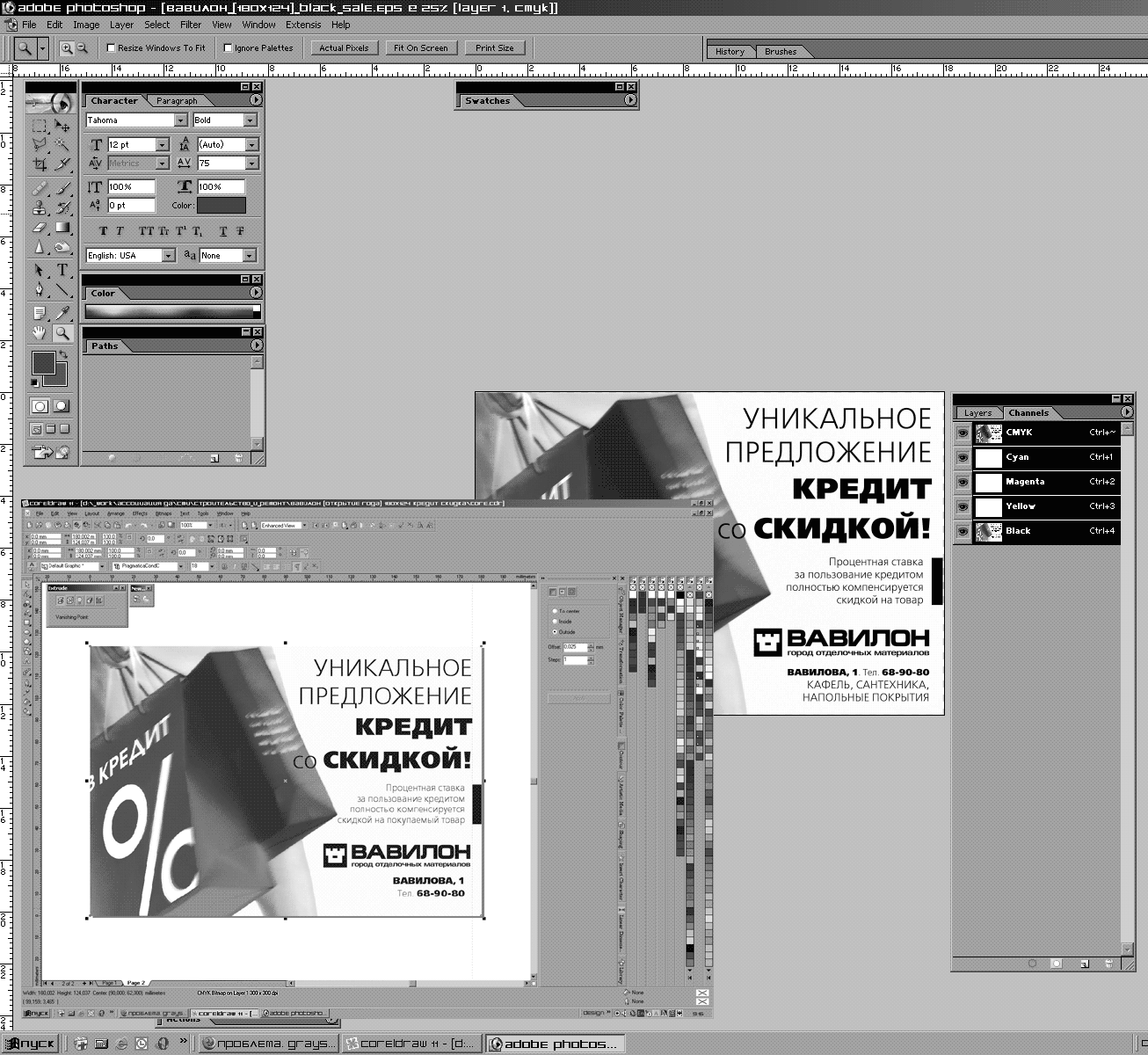The width and height of the screenshot is (1148, 1055).
Task: Select the History Brush tool
Action: coord(62,207)
